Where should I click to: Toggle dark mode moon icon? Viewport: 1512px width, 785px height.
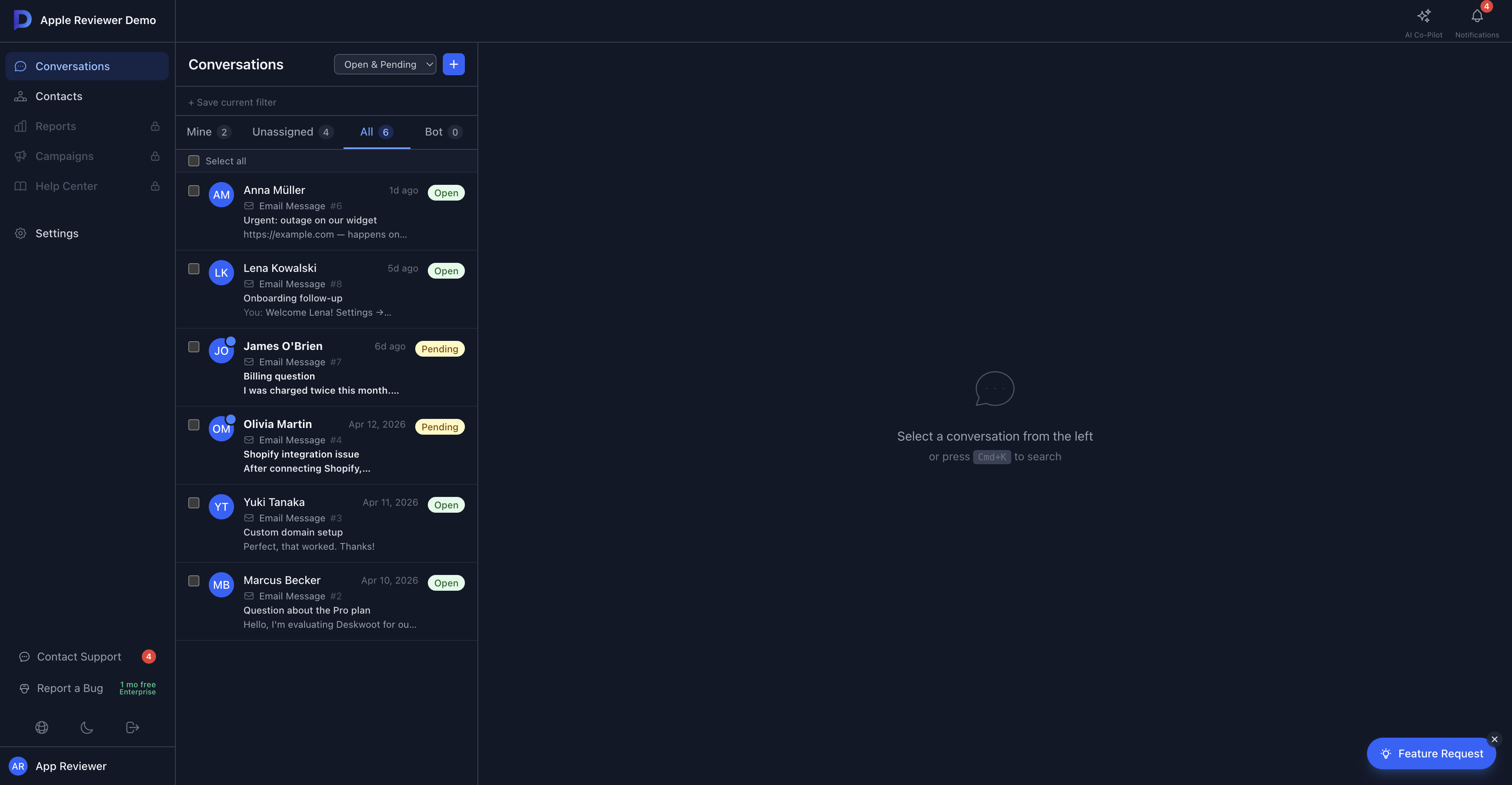[87, 727]
